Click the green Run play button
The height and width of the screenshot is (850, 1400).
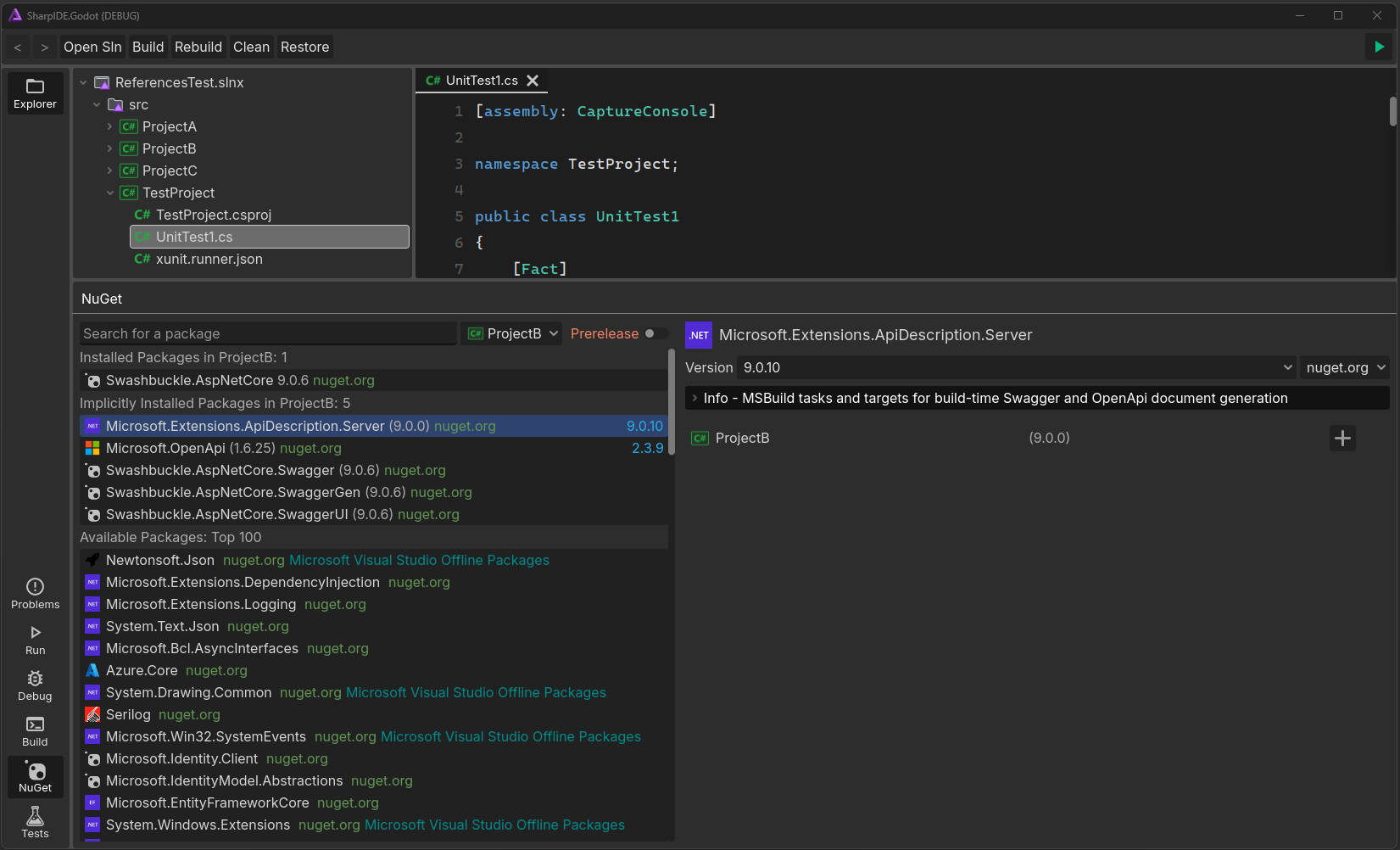(1379, 47)
